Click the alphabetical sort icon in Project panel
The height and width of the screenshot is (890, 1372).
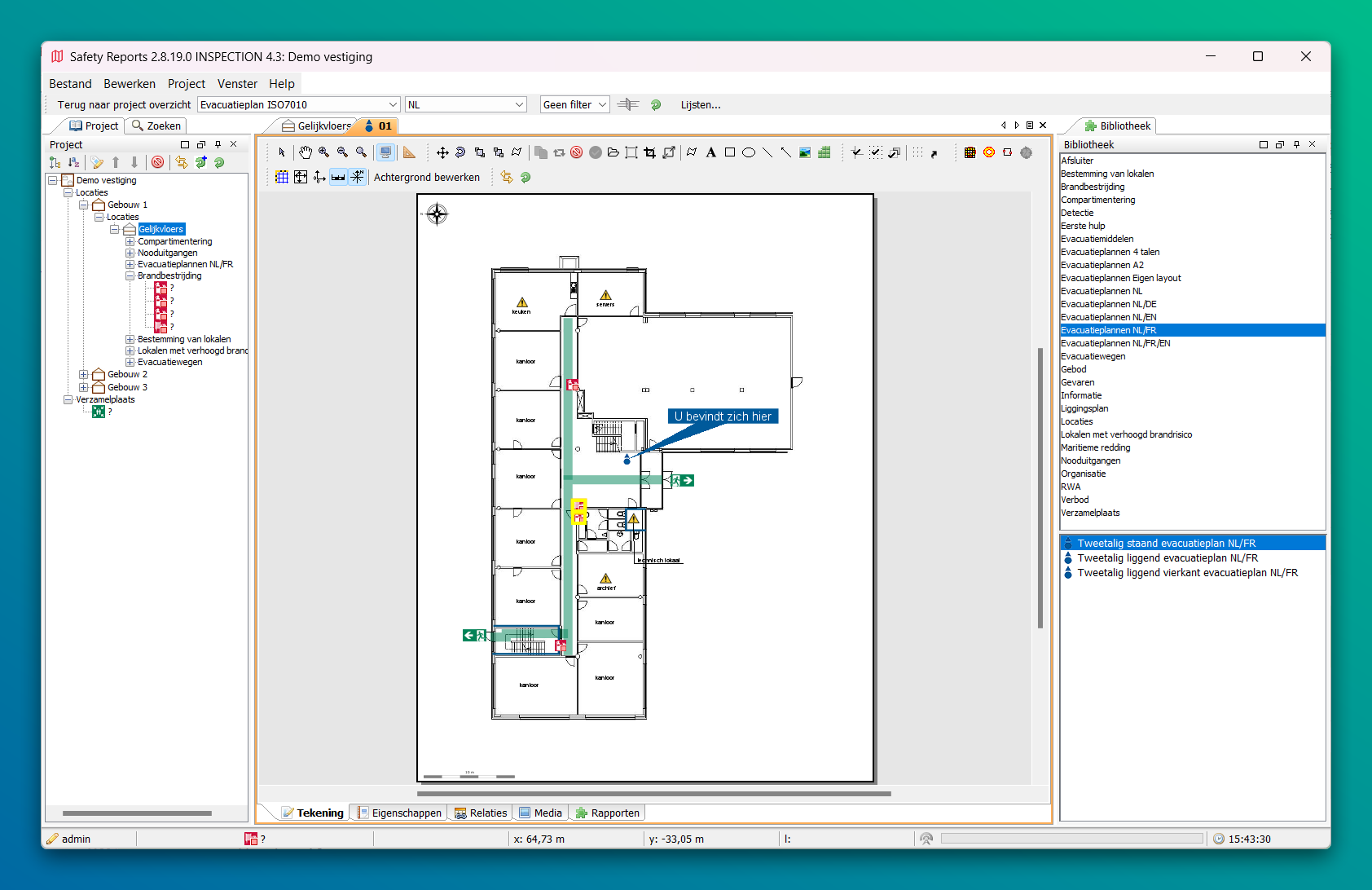point(73,162)
